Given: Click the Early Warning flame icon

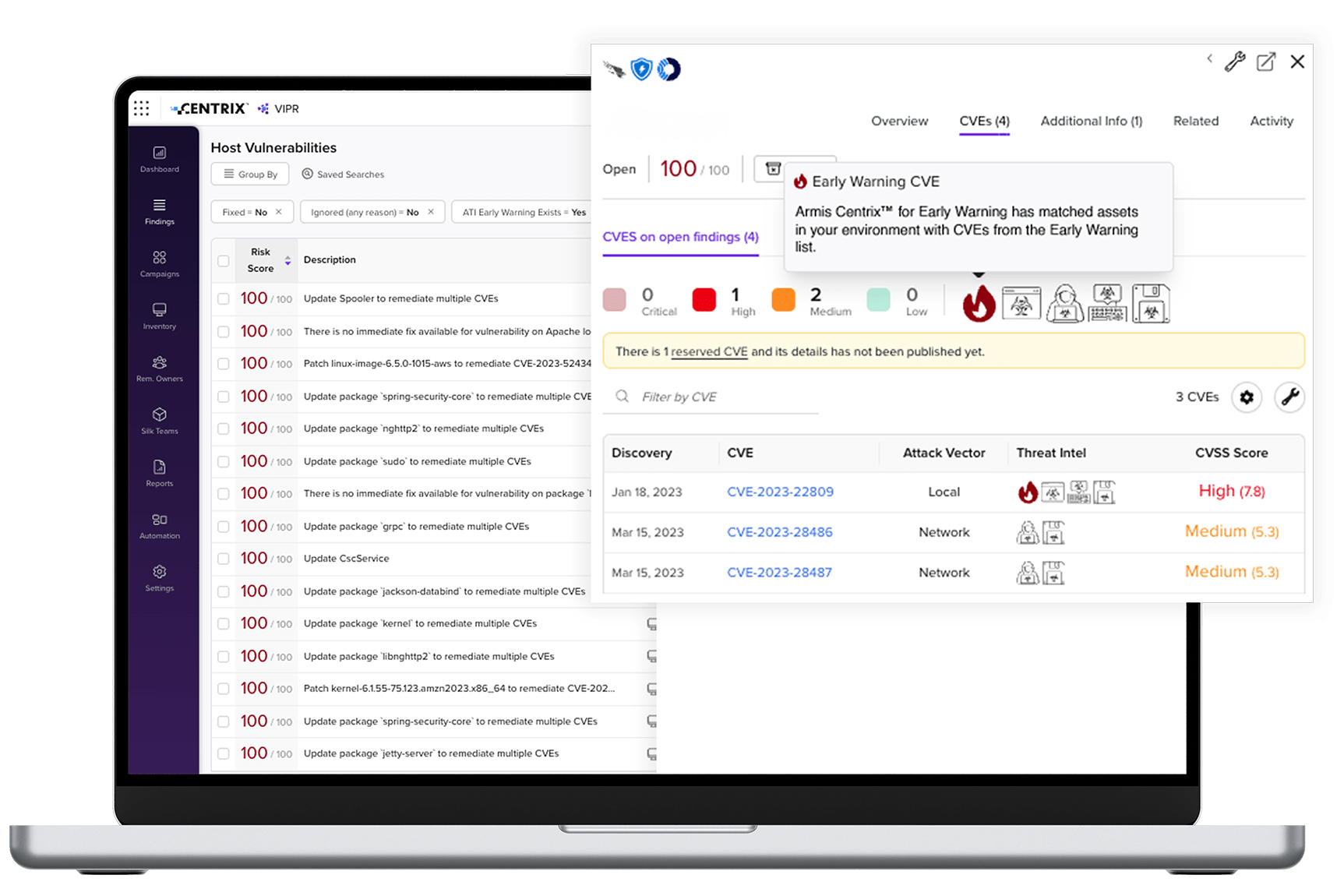Looking at the screenshot, I should (x=979, y=304).
